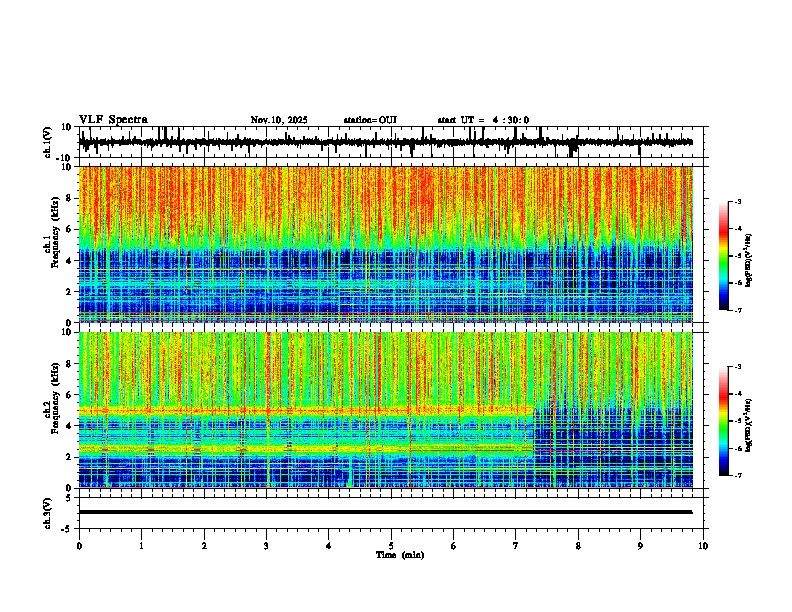Click the time axis tick label "9"

[640, 546]
